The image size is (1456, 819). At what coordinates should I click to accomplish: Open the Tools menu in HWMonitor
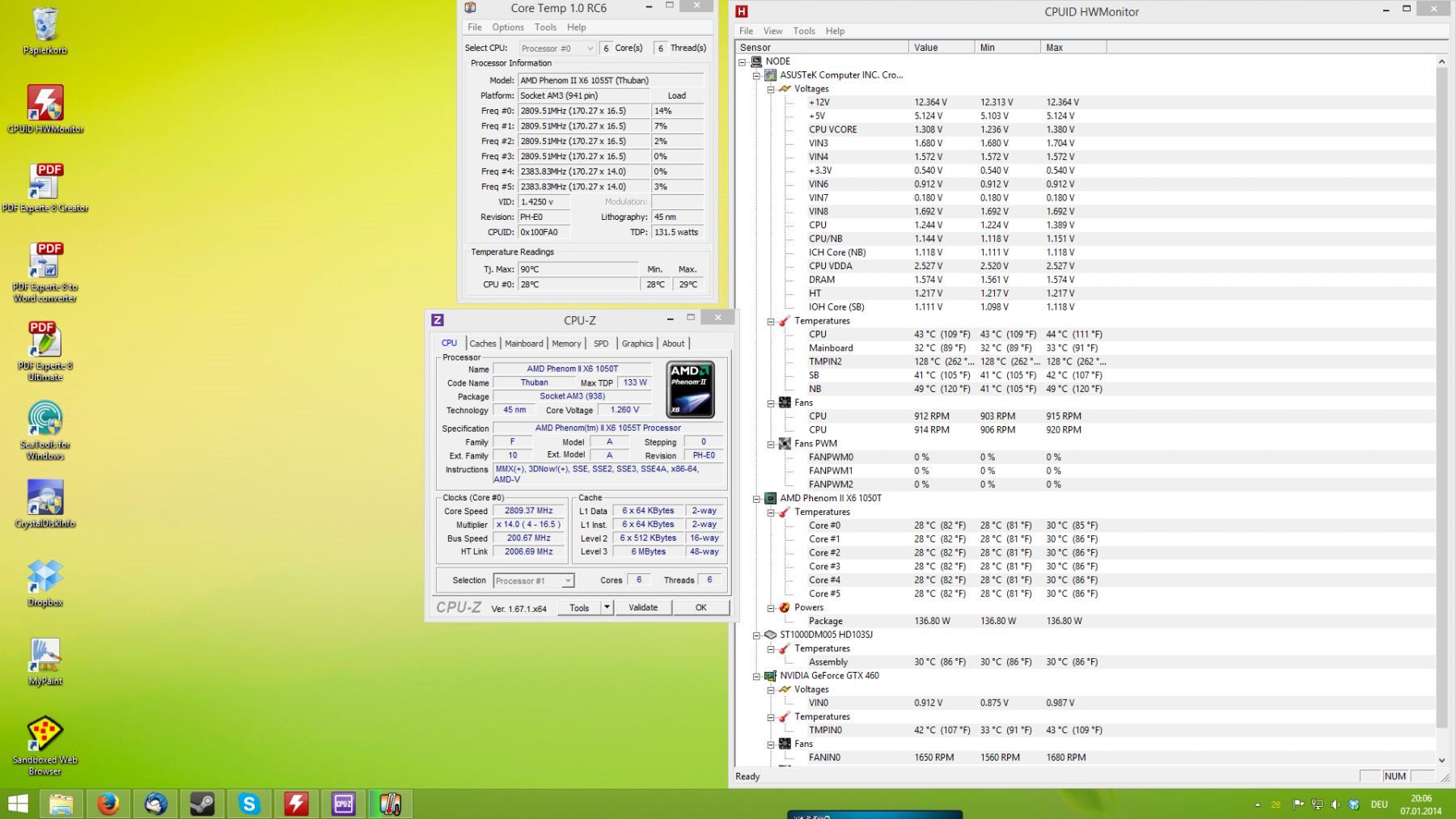pos(804,31)
